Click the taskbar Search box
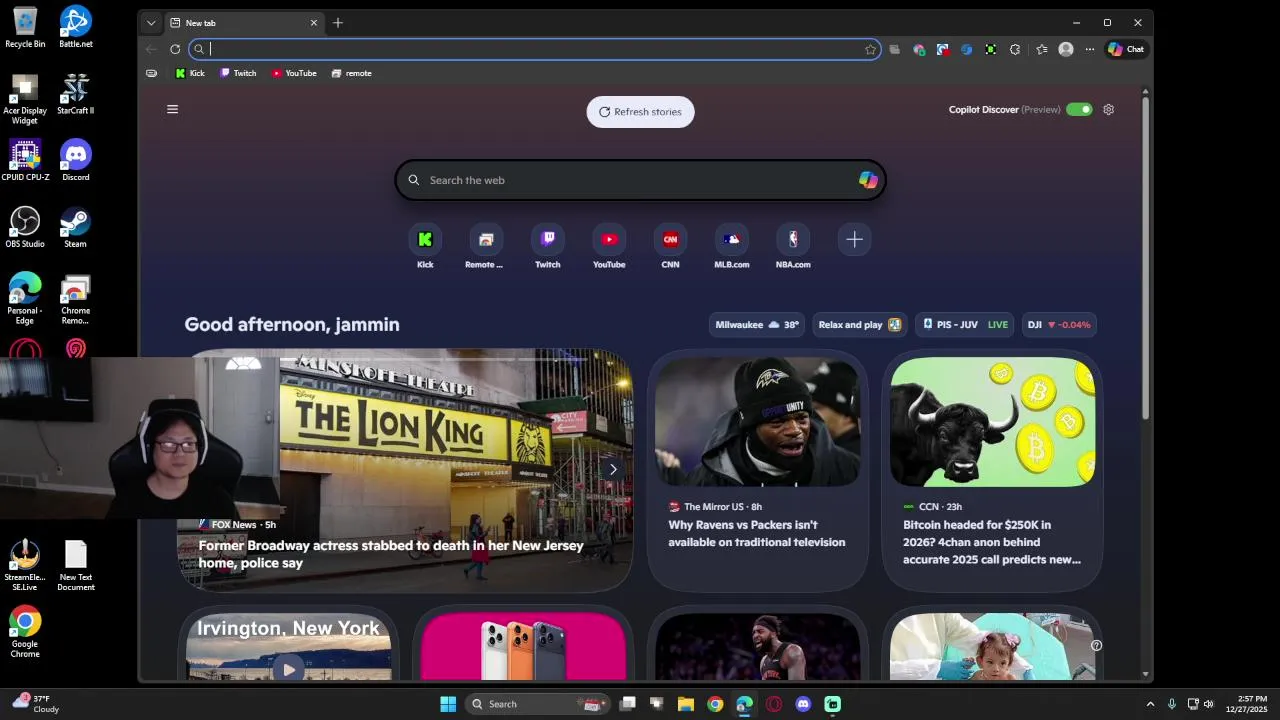1280x720 pixels. (x=538, y=704)
